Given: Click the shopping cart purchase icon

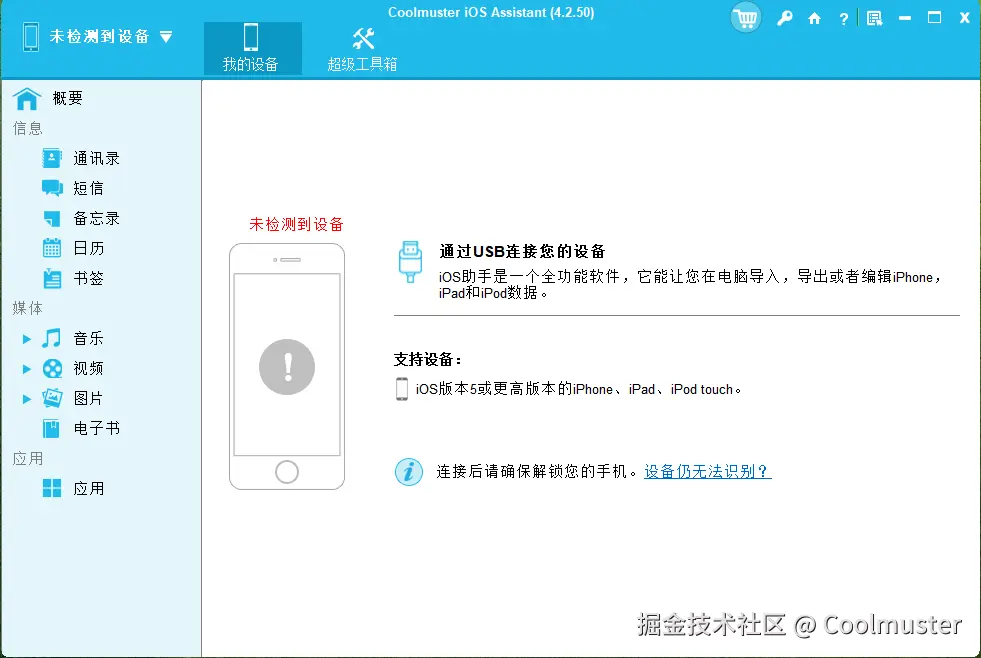Looking at the screenshot, I should 745,17.
